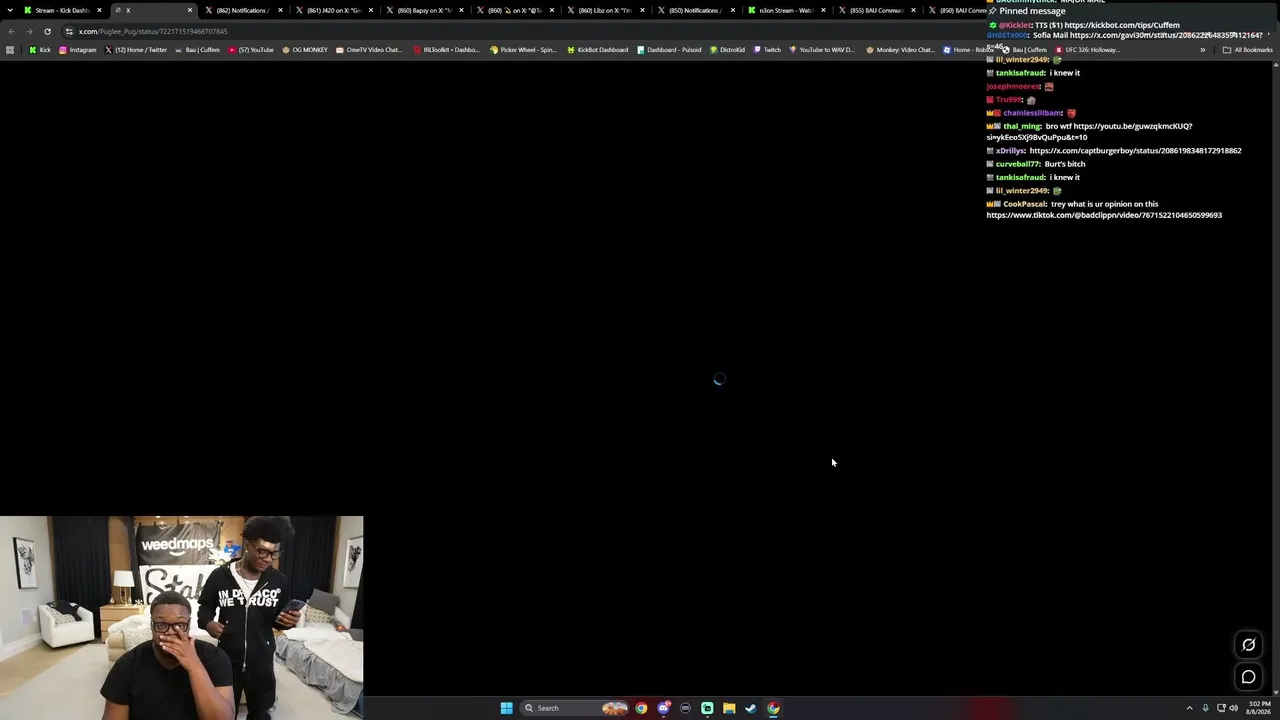Open the OmeTV Video Chat bookmark

369,50
